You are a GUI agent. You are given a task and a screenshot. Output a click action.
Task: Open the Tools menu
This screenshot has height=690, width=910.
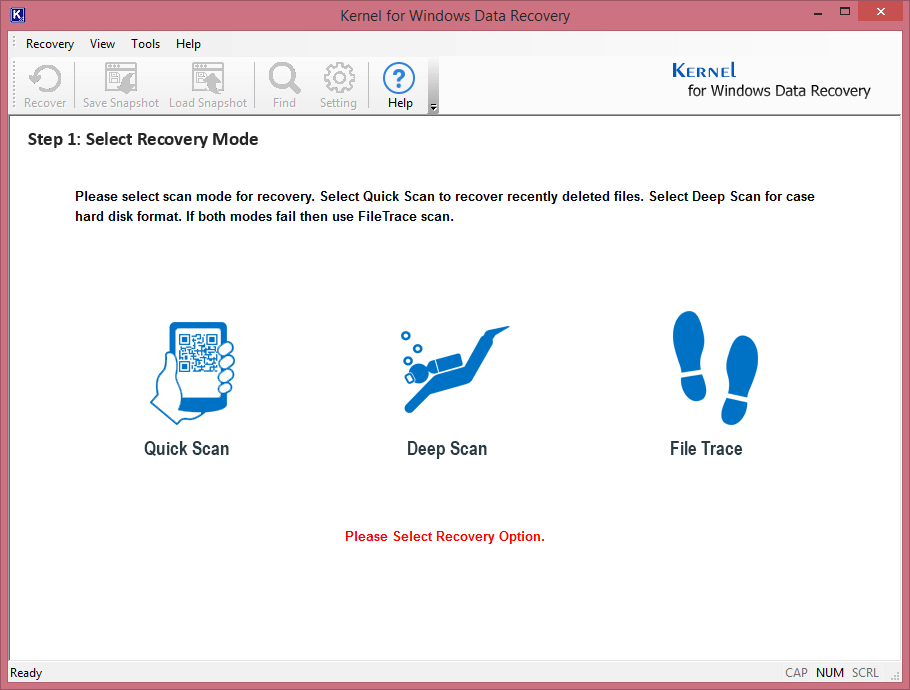click(x=145, y=44)
